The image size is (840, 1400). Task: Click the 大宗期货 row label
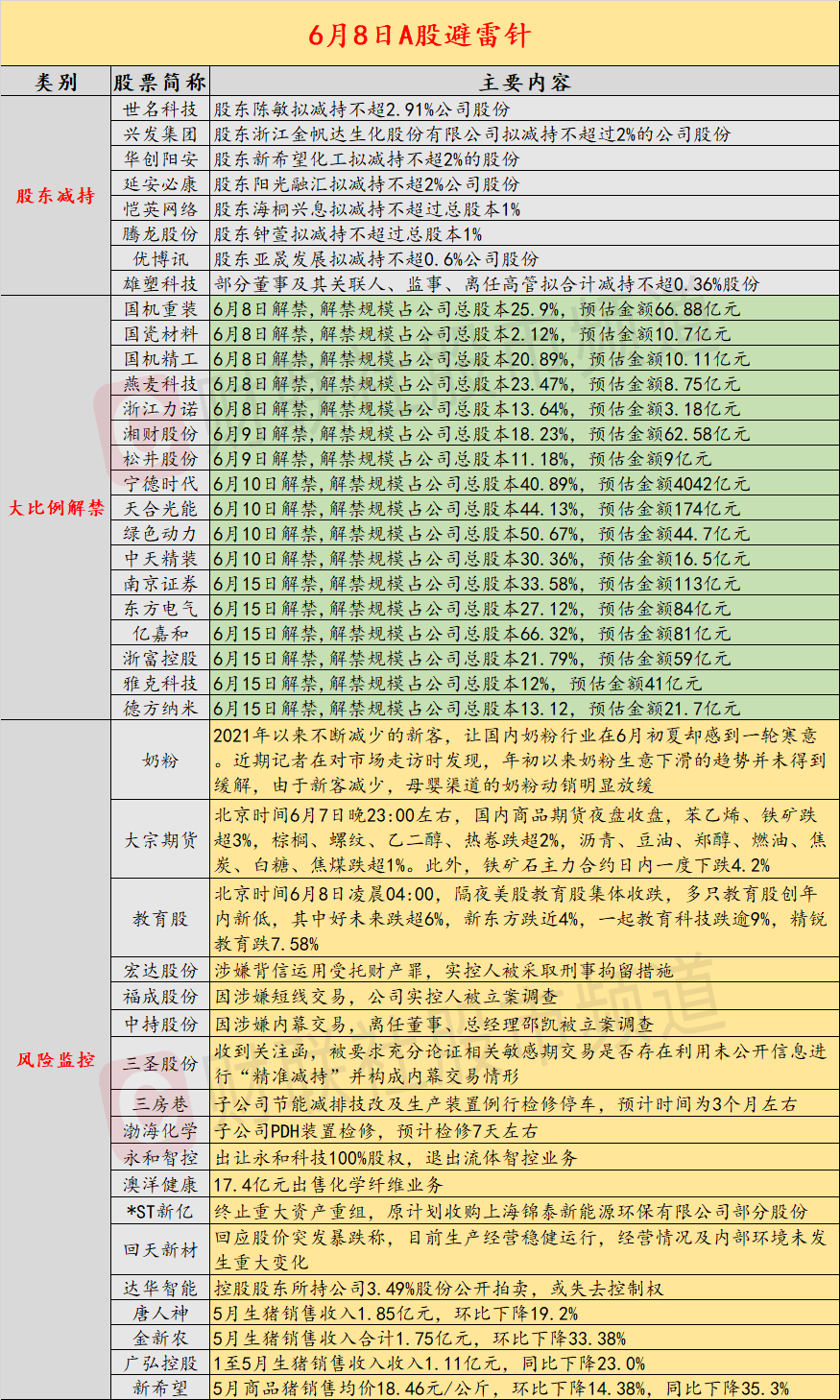tap(160, 840)
